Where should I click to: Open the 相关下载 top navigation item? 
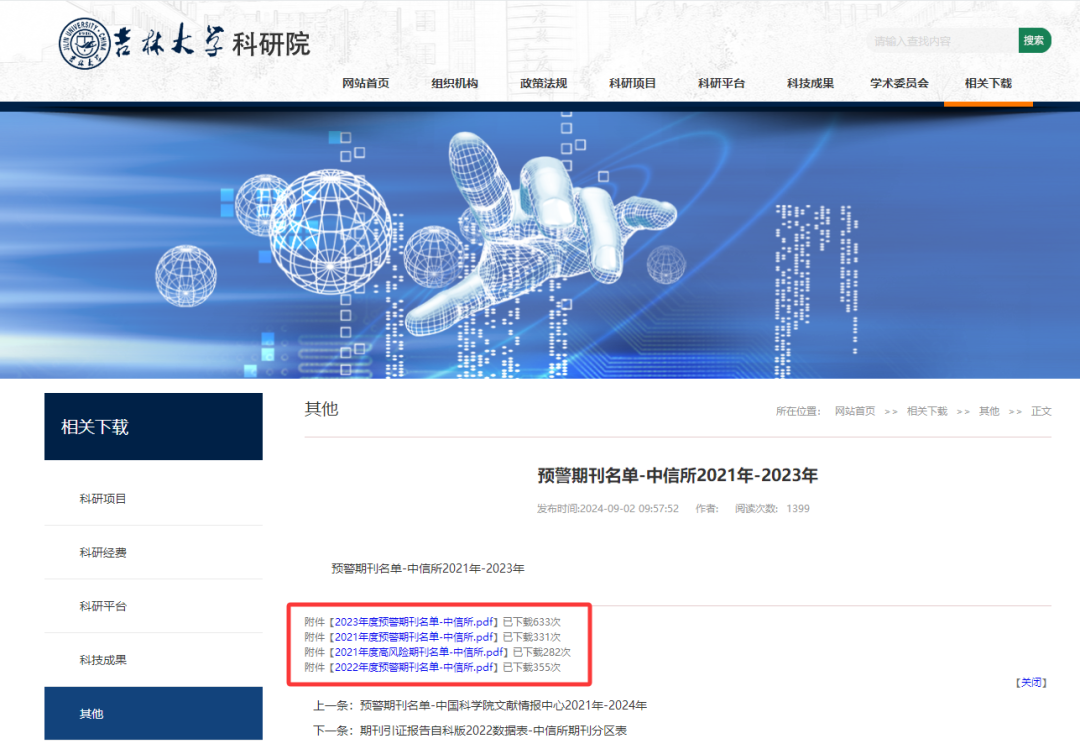988,83
